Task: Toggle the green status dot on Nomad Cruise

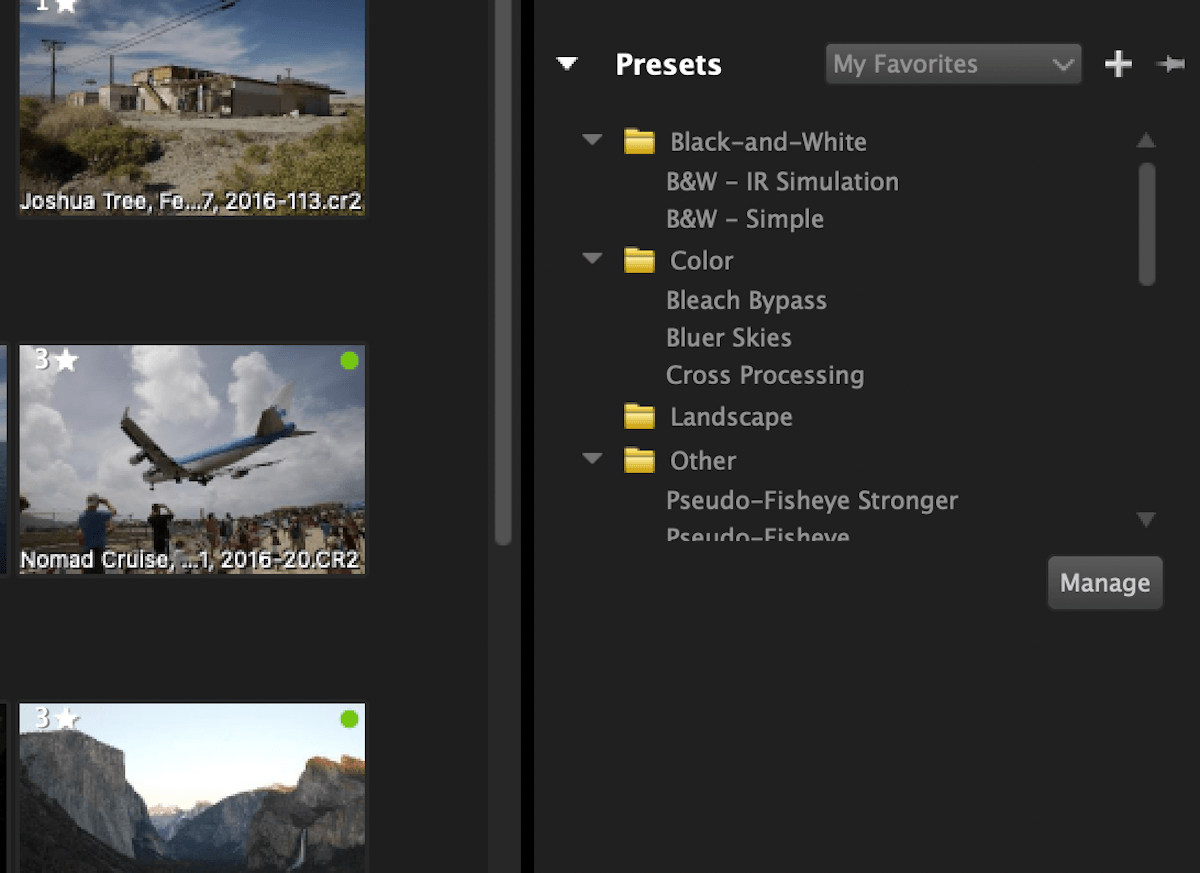Action: coord(349,362)
